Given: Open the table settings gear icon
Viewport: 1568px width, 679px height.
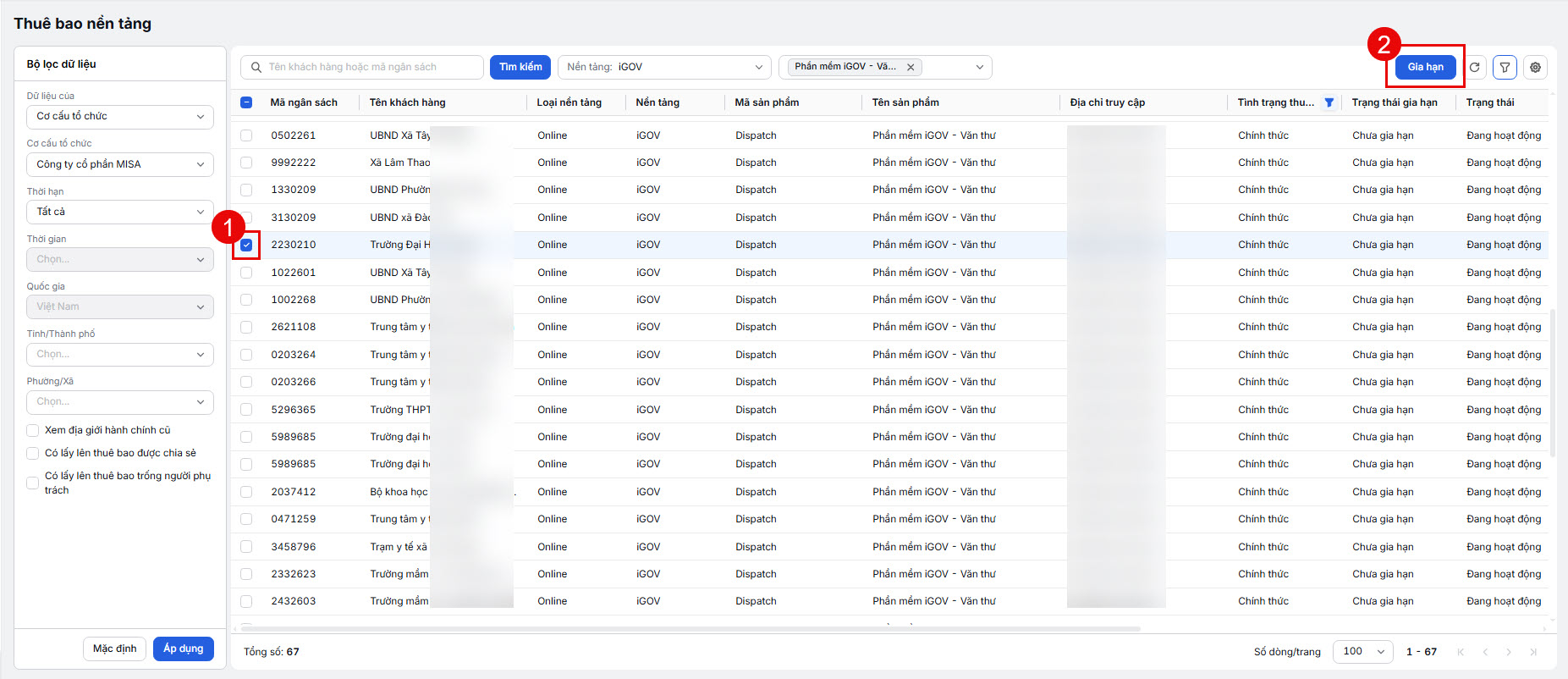Looking at the screenshot, I should 1535,67.
